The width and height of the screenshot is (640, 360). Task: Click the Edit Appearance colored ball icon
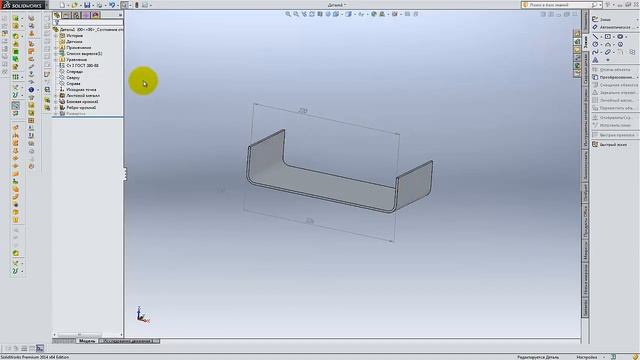(373, 14)
